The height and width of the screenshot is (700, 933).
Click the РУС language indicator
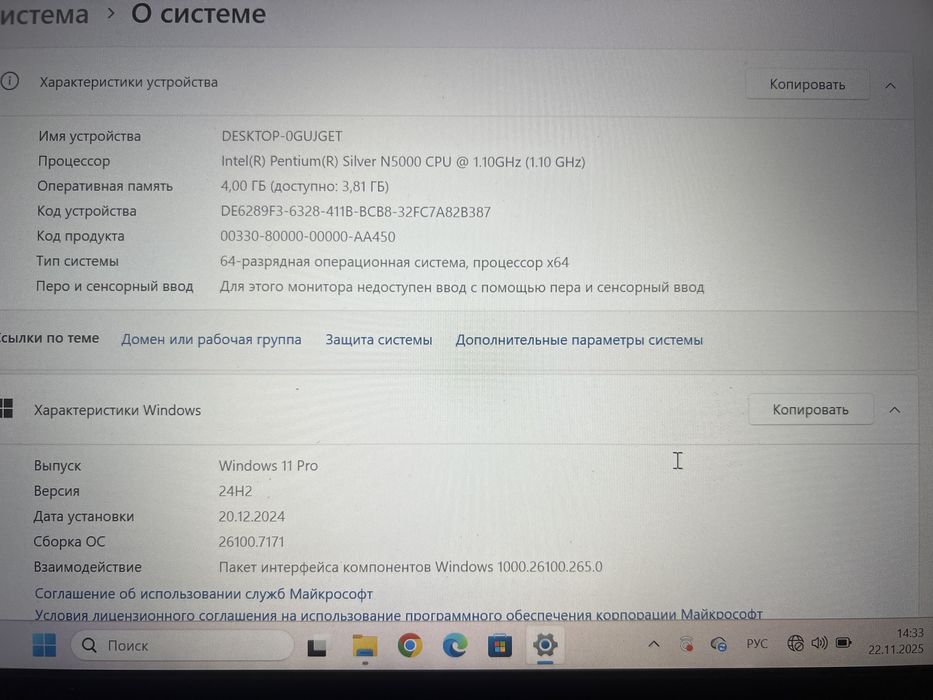tap(757, 643)
